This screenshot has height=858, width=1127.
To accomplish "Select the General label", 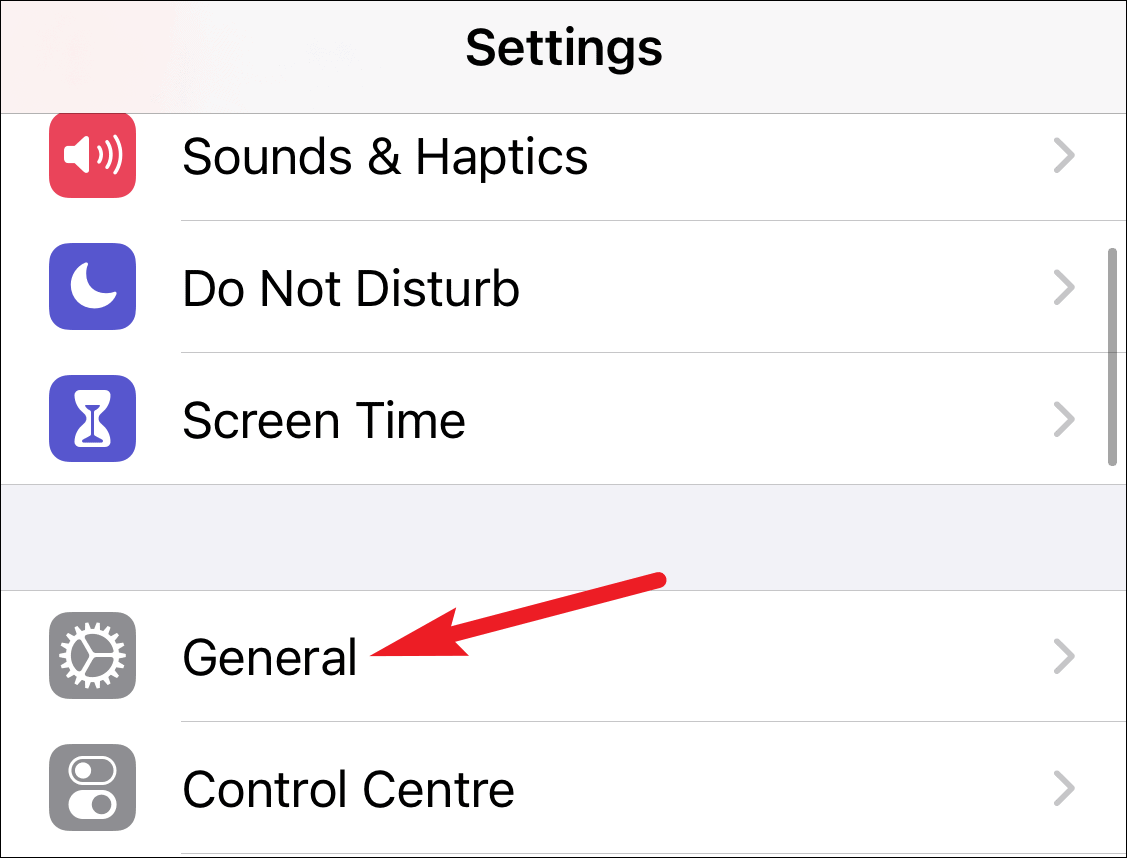I will click(x=270, y=657).
